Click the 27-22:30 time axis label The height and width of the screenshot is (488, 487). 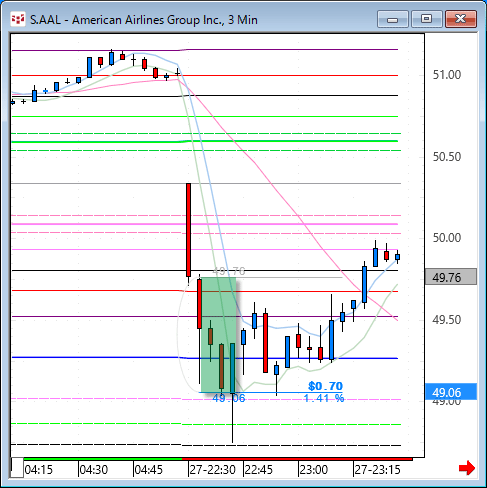(212, 470)
